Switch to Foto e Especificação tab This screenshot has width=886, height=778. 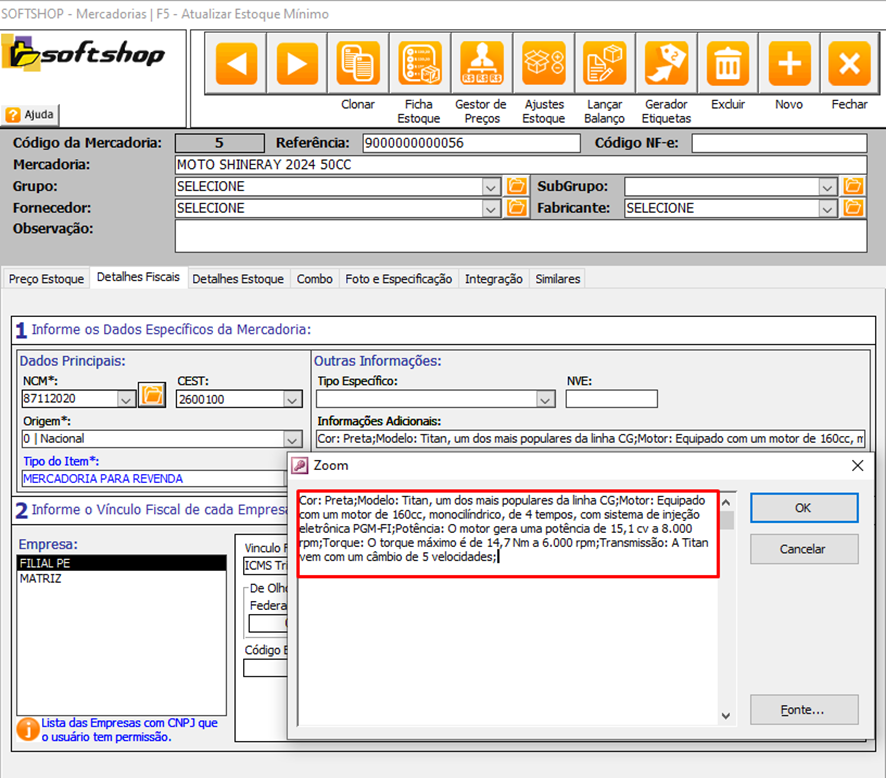[x=398, y=279]
